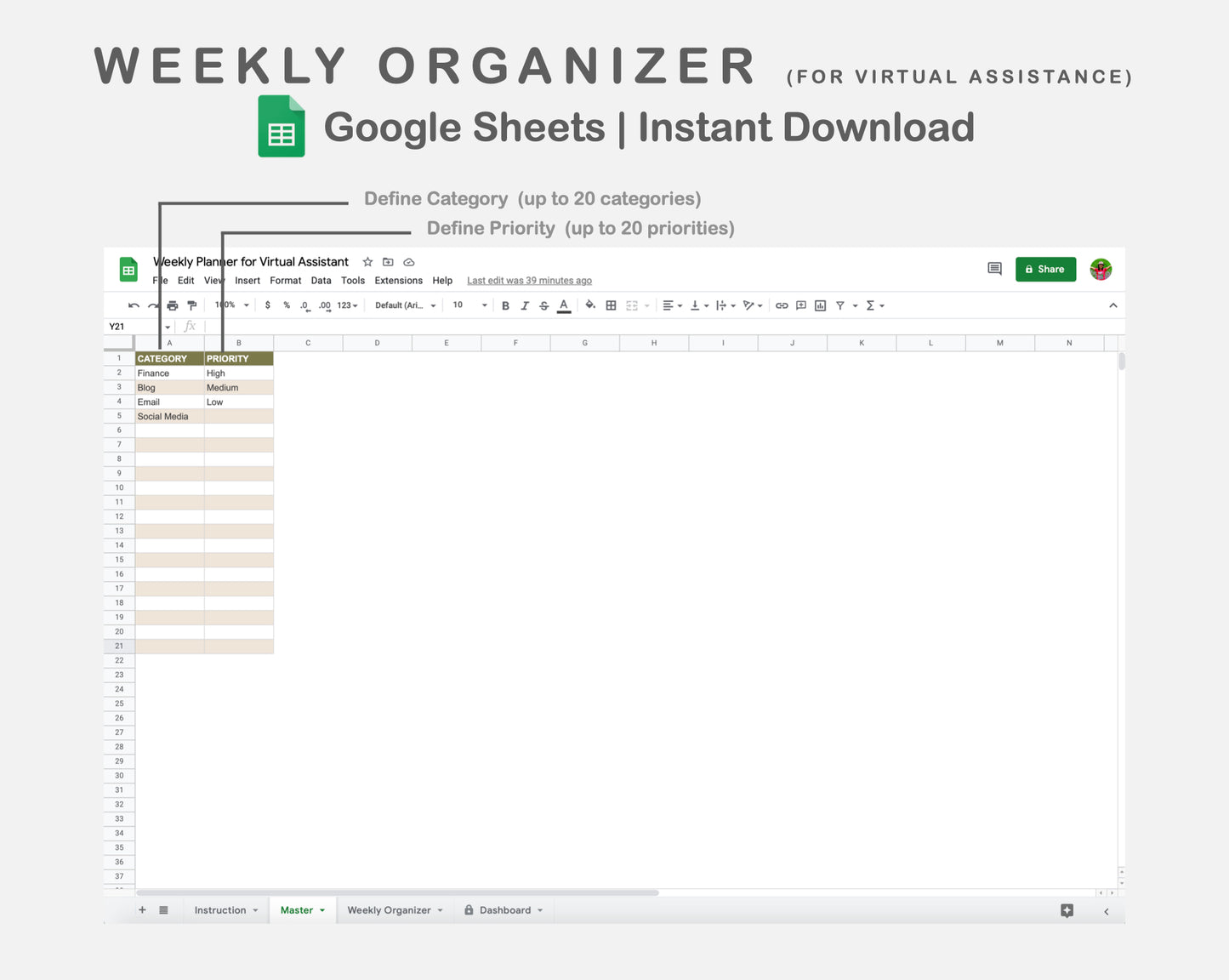
Task: Click the Insert comment icon
Action: point(800,305)
